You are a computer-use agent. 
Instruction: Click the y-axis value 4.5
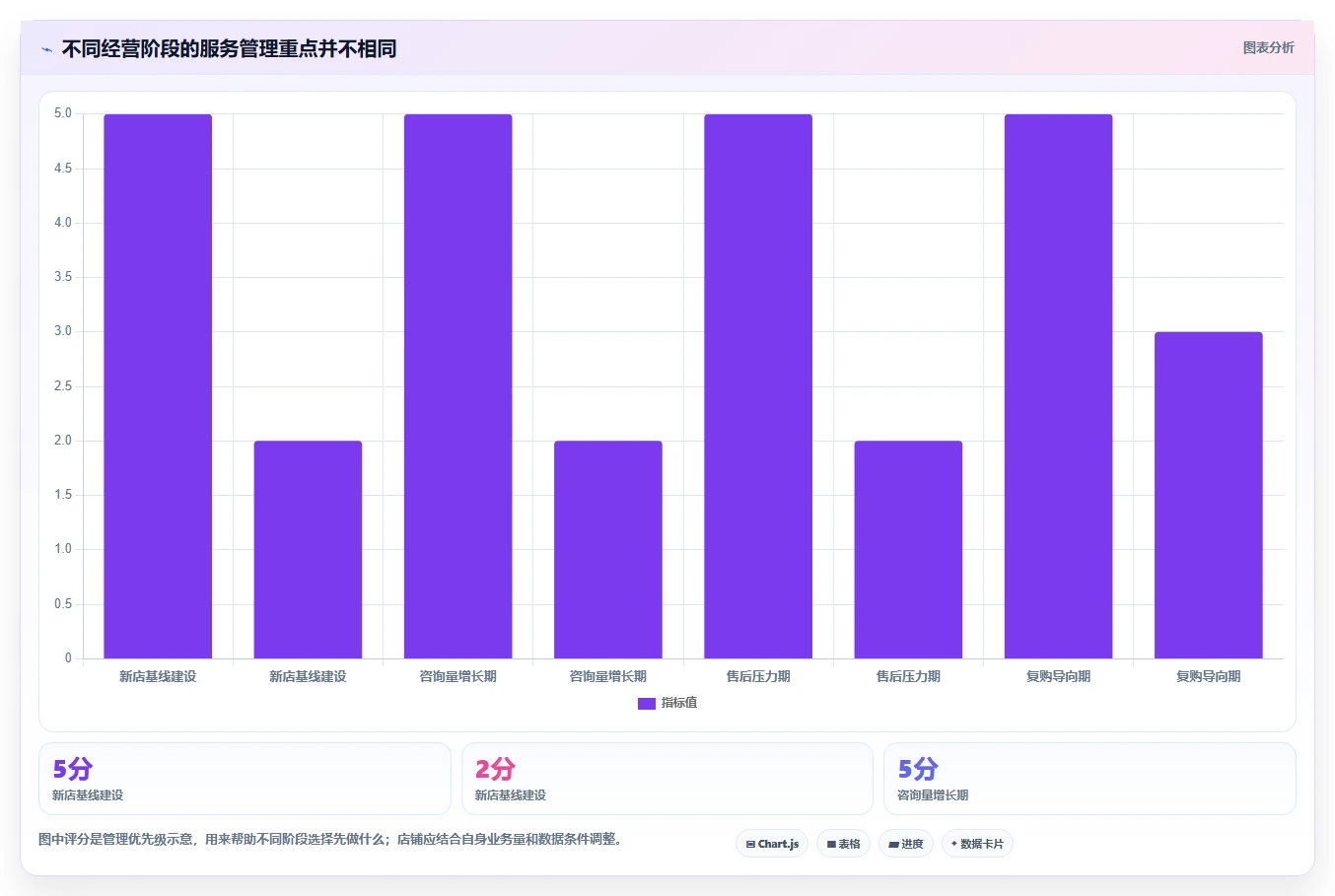coord(63,169)
